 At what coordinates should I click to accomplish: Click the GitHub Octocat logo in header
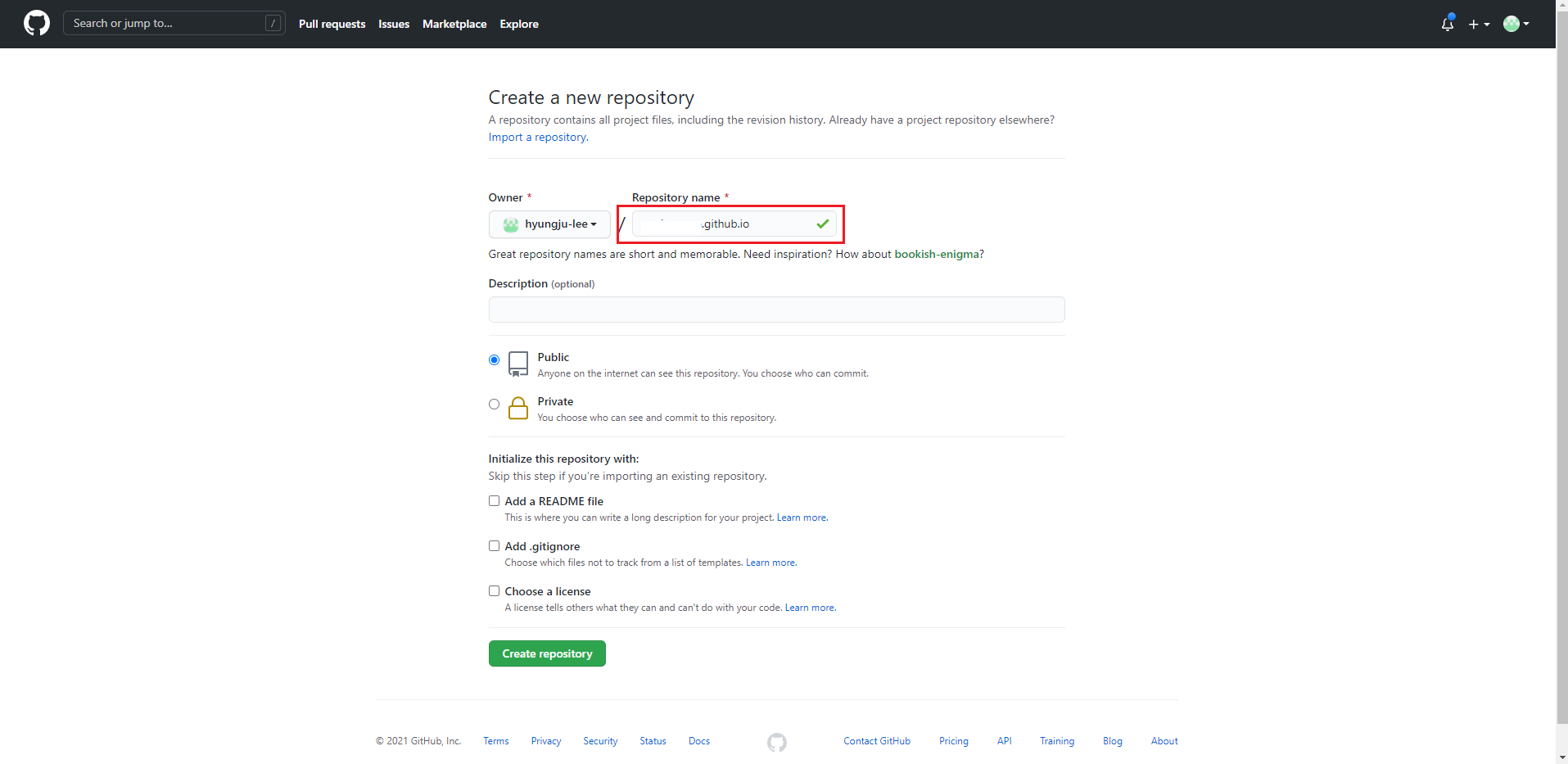[37, 24]
